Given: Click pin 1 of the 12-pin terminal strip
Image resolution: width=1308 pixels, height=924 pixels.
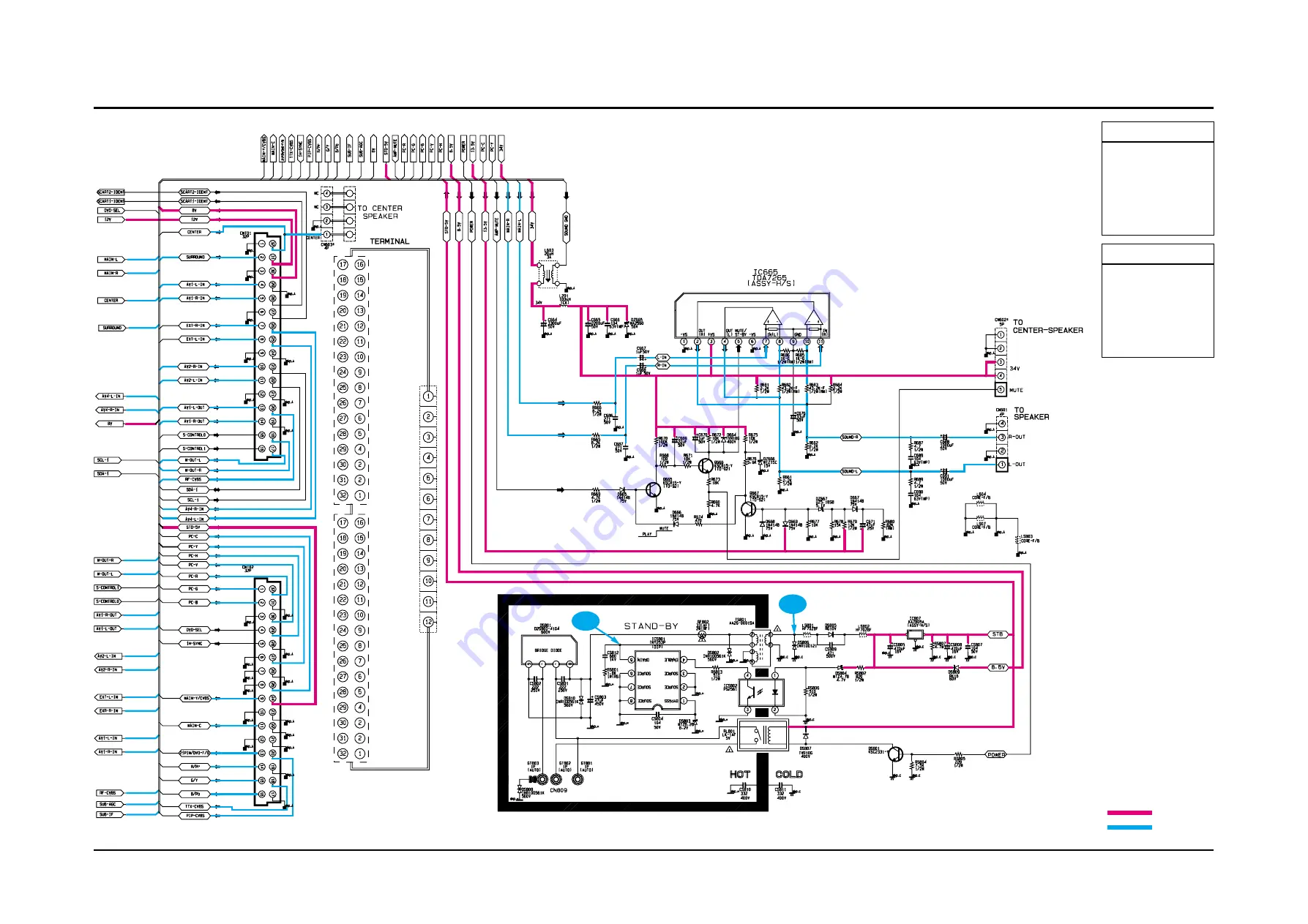Looking at the screenshot, I should coord(428,396).
